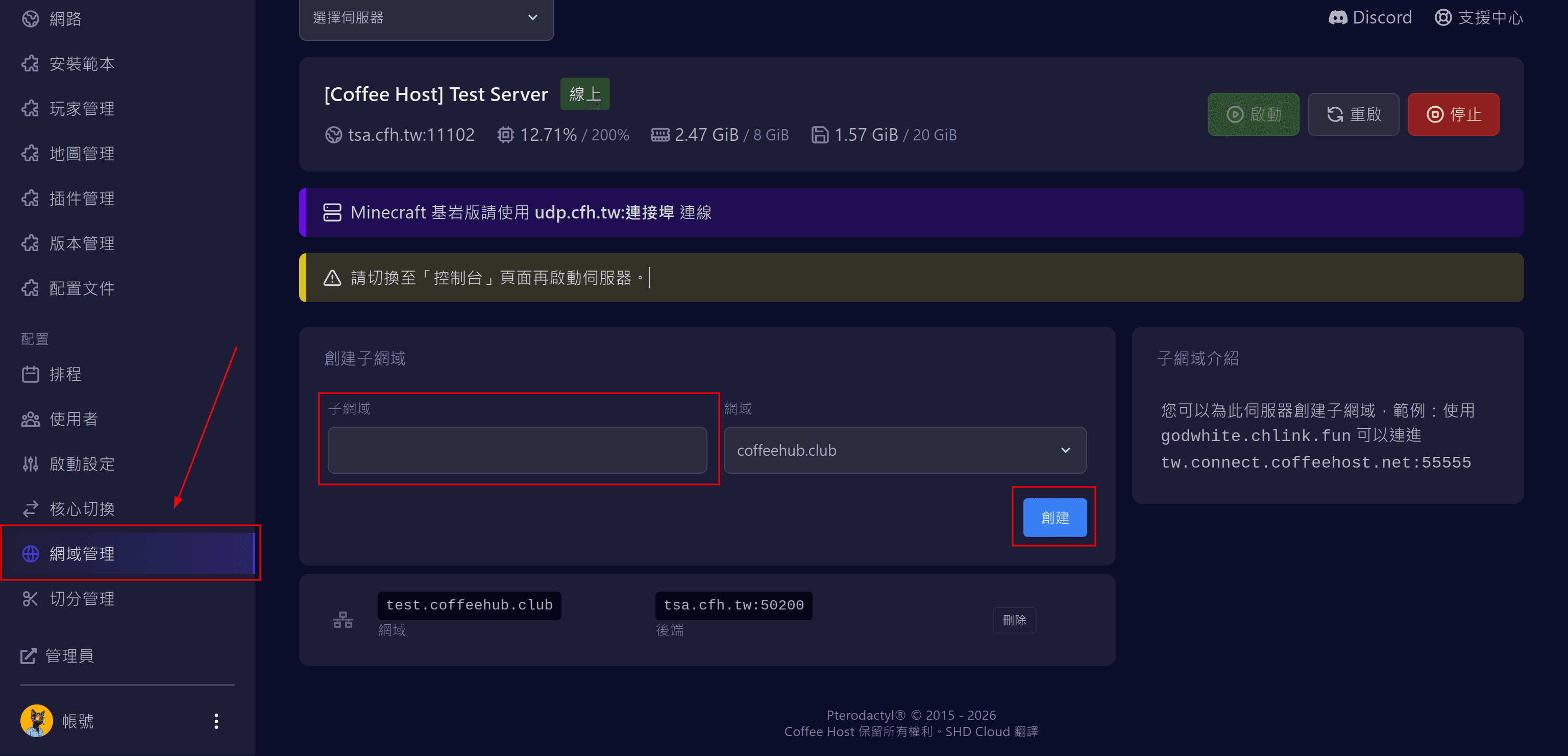
Task: Click the globe icon beside tsa.cfh.tw:11102
Action: pyautogui.click(x=333, y=135)
